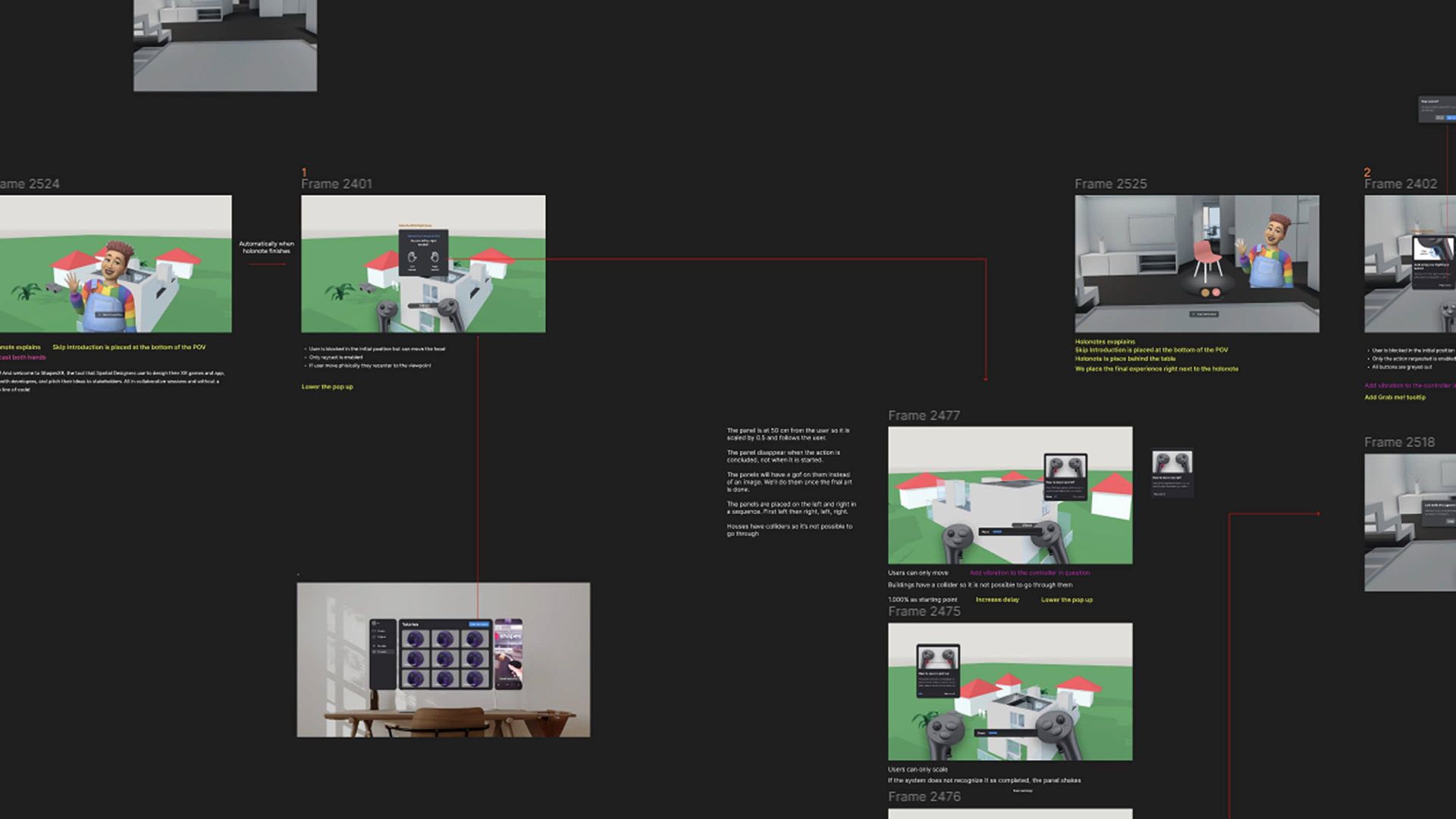Click the right hand icon in Frame 2401 popup
Screen dimensions: 1456x819
pyautogui.click(x=435, y=257)
